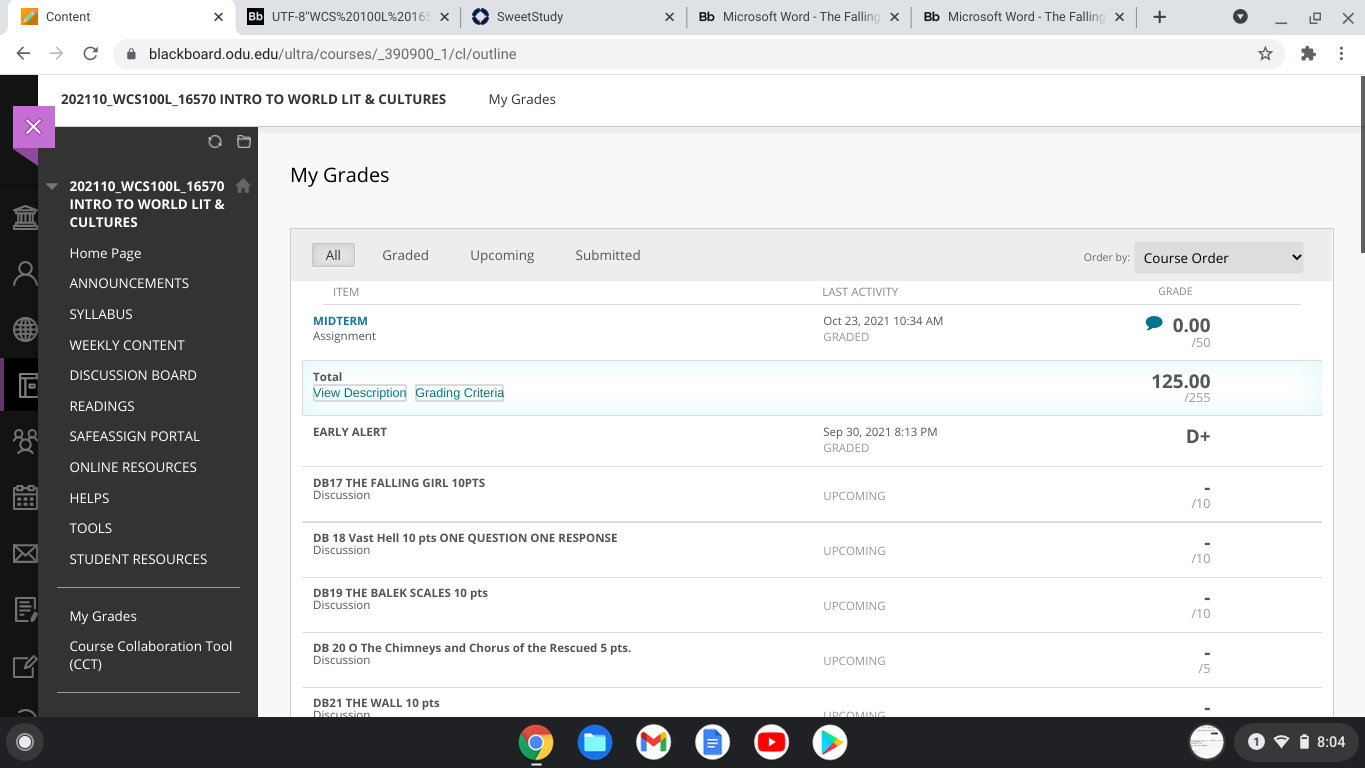1365x768 pixels.
Task: Open the Institution page icon in sidebar
Action: [25, 217]
